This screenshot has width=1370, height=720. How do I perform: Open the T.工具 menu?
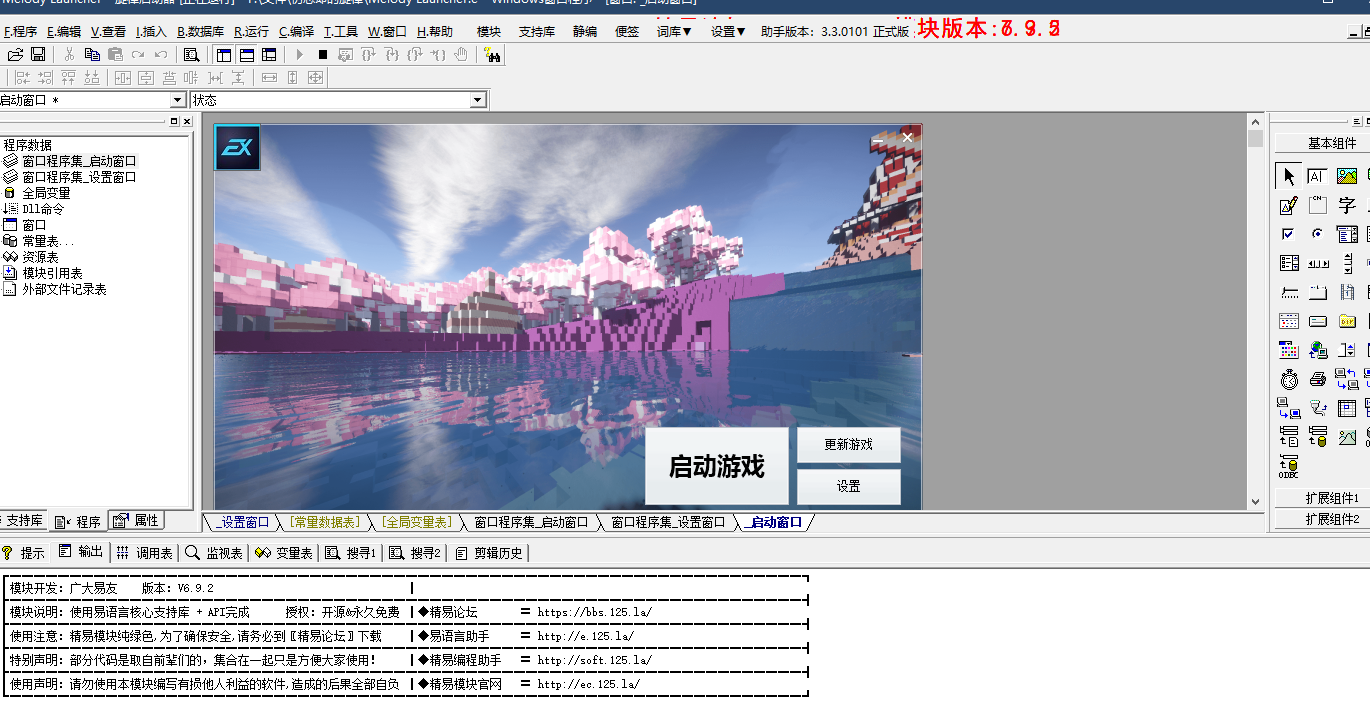(341, 31)
